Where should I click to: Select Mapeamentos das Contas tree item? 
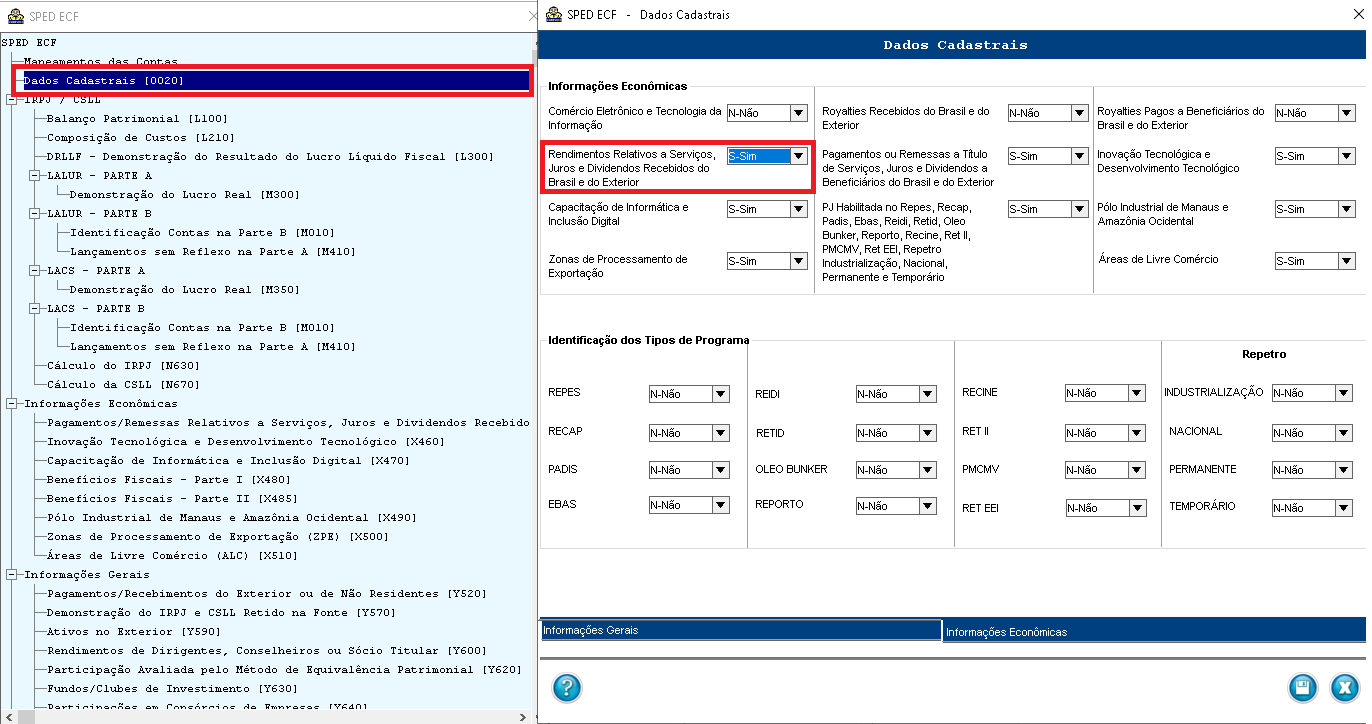click(101, 62)
